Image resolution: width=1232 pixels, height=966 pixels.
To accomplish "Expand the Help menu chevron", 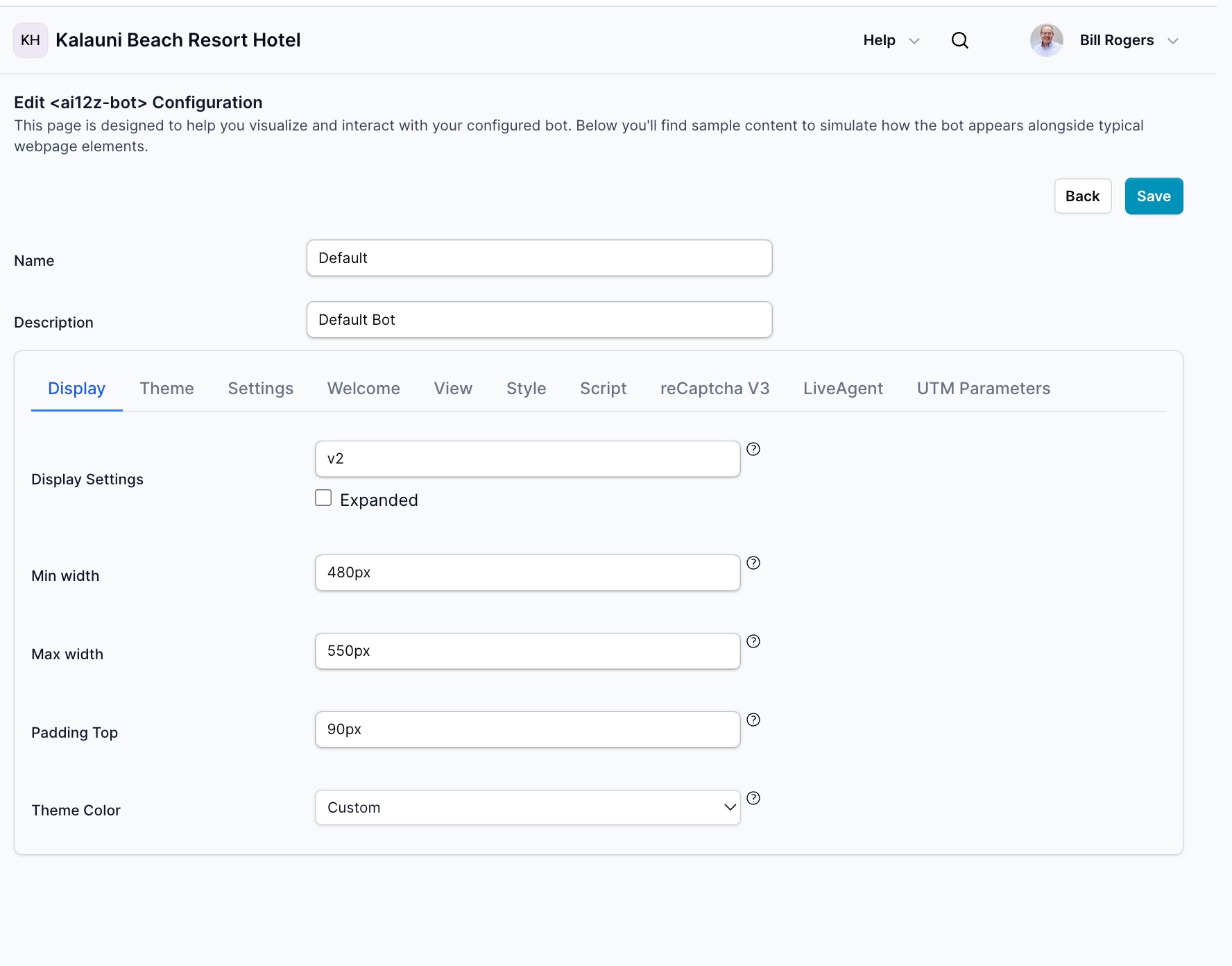I will (914, 40).
